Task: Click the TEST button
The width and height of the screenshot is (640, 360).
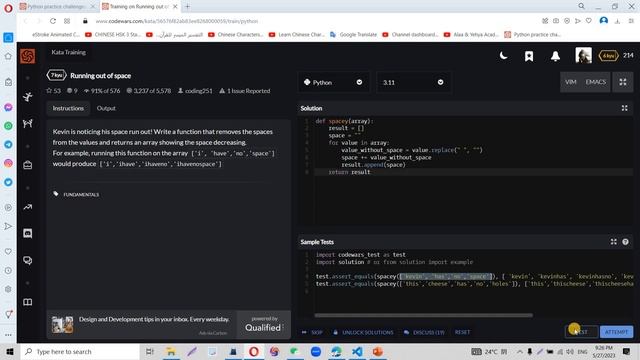Action: (581, 332)
